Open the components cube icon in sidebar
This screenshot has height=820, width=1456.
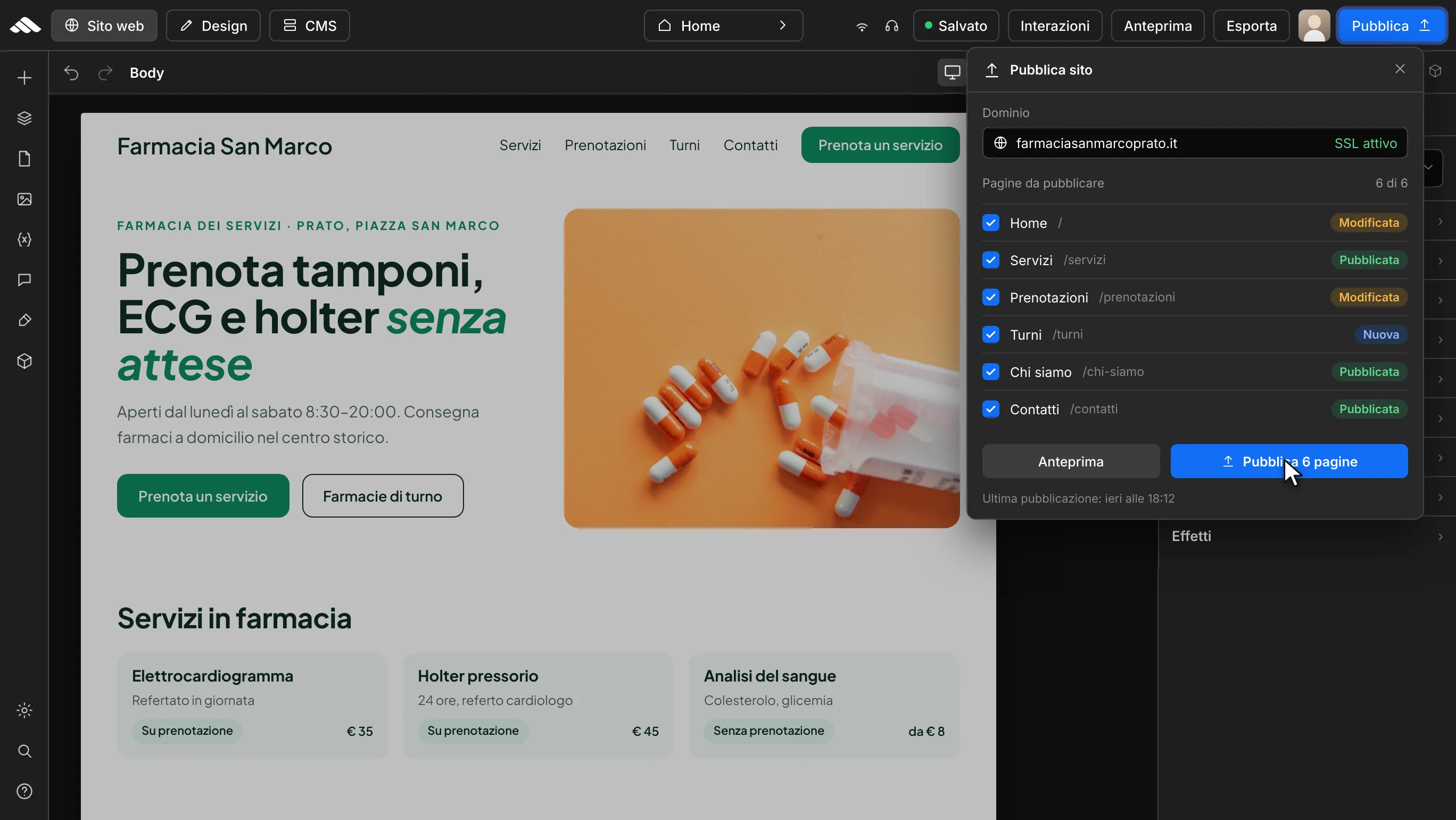24,361
